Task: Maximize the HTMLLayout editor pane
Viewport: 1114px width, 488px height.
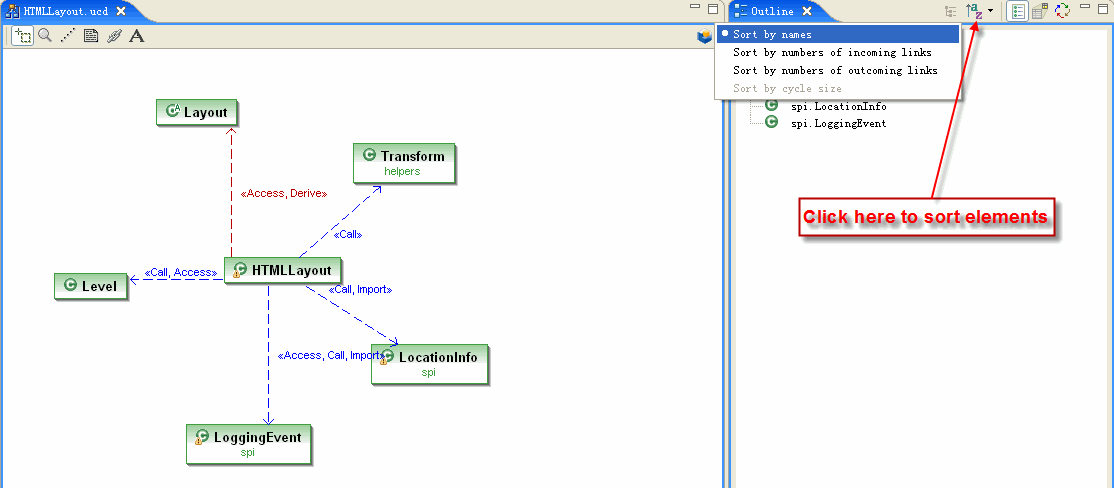Action: click(x=713, y=9)
